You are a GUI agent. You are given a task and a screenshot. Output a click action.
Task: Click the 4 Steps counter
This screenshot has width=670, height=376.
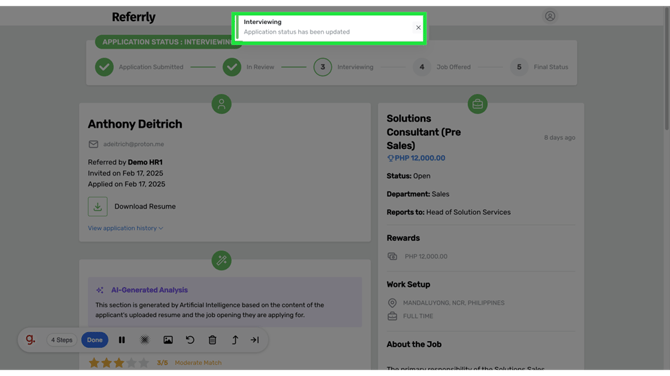point(62,340)
